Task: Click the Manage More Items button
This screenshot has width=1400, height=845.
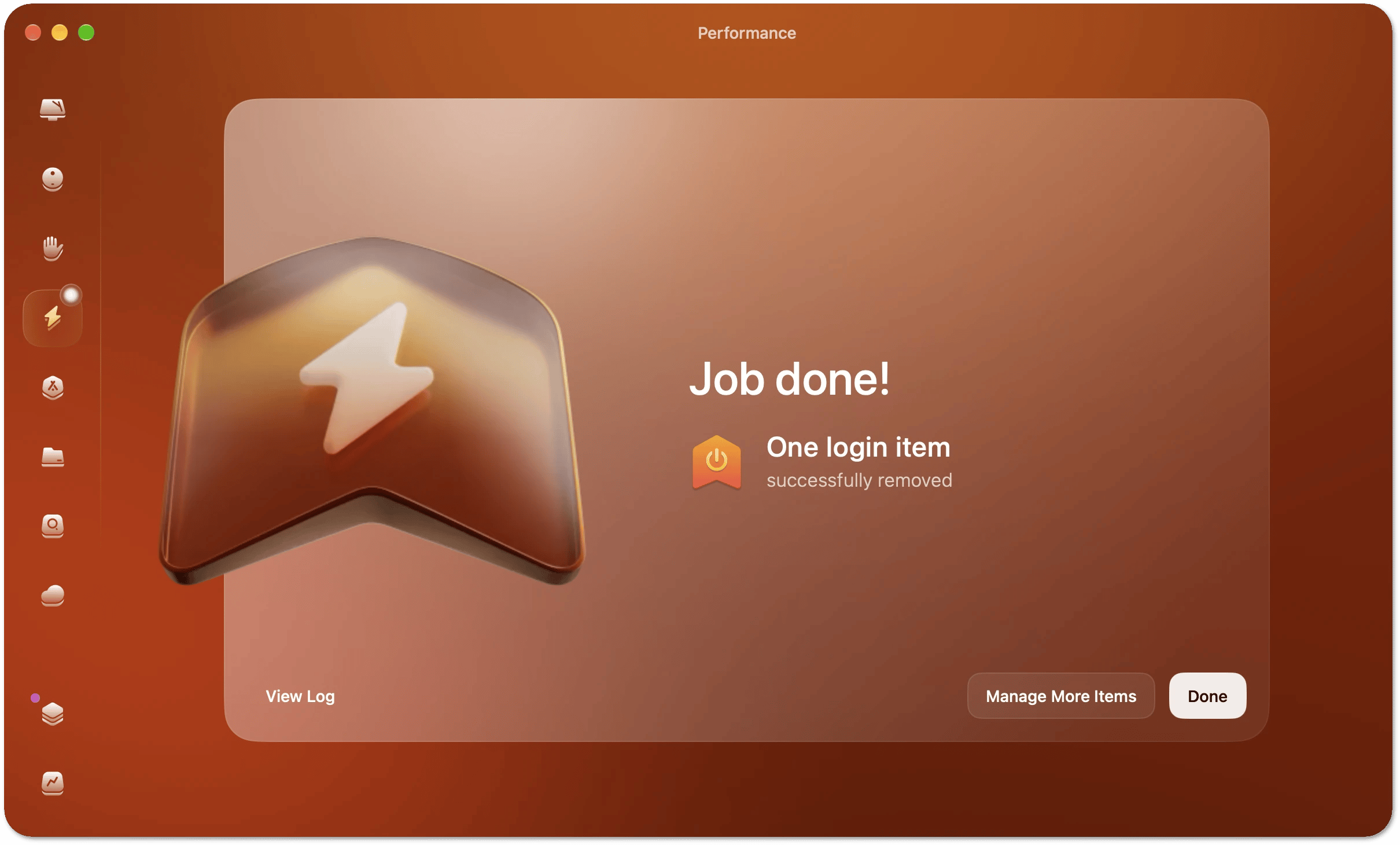Action: click(1061, 696)
